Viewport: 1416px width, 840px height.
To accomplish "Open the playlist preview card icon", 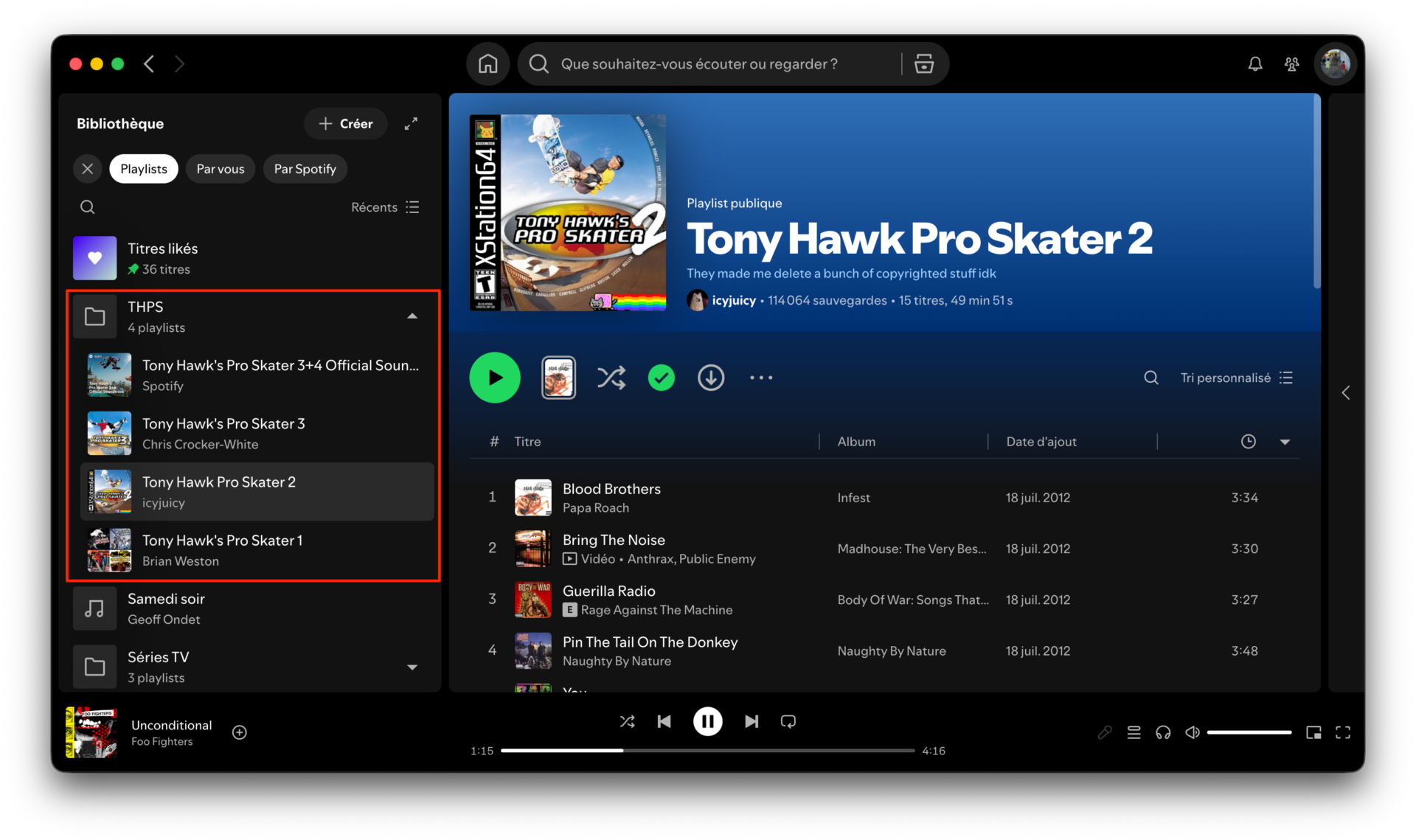I will point(558,378).
